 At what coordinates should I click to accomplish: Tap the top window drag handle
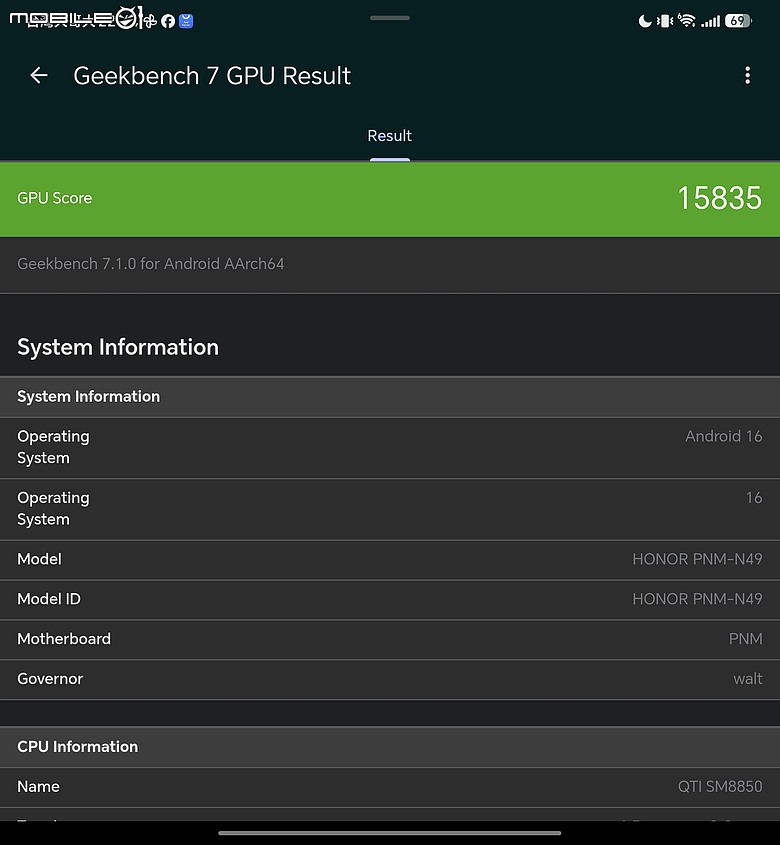(x=390, y=18)
